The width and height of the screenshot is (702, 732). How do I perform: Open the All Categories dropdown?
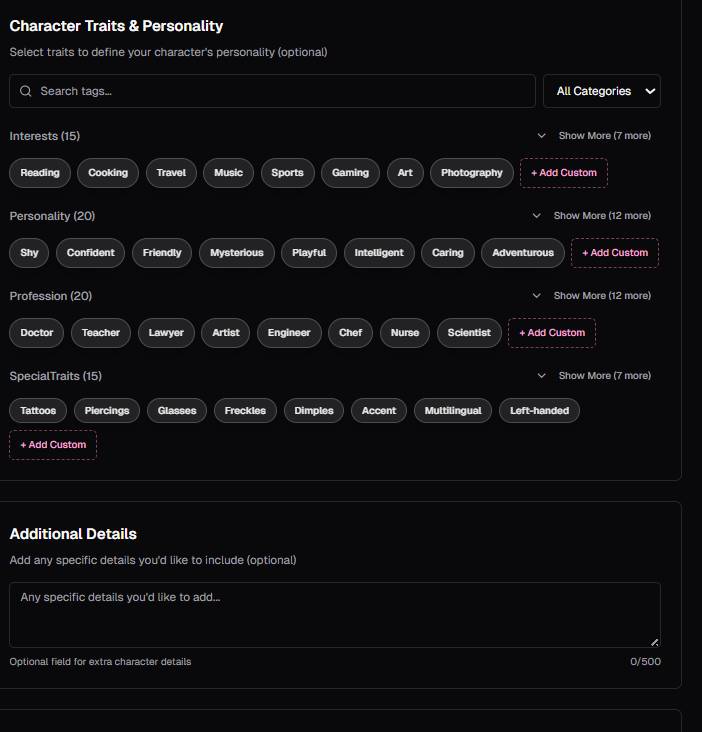602,91
